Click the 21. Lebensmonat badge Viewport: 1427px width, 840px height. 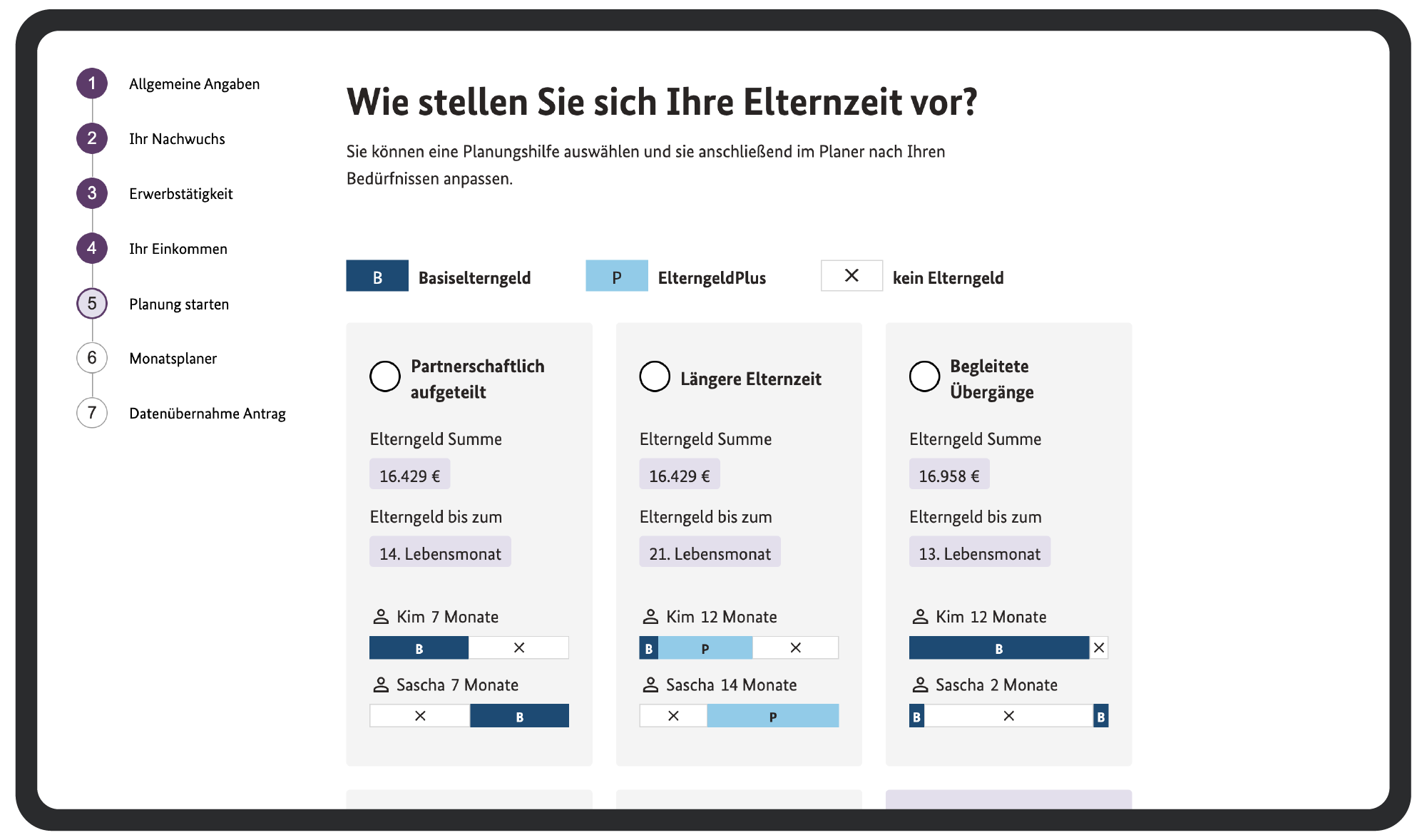click(x=710, y=551)
